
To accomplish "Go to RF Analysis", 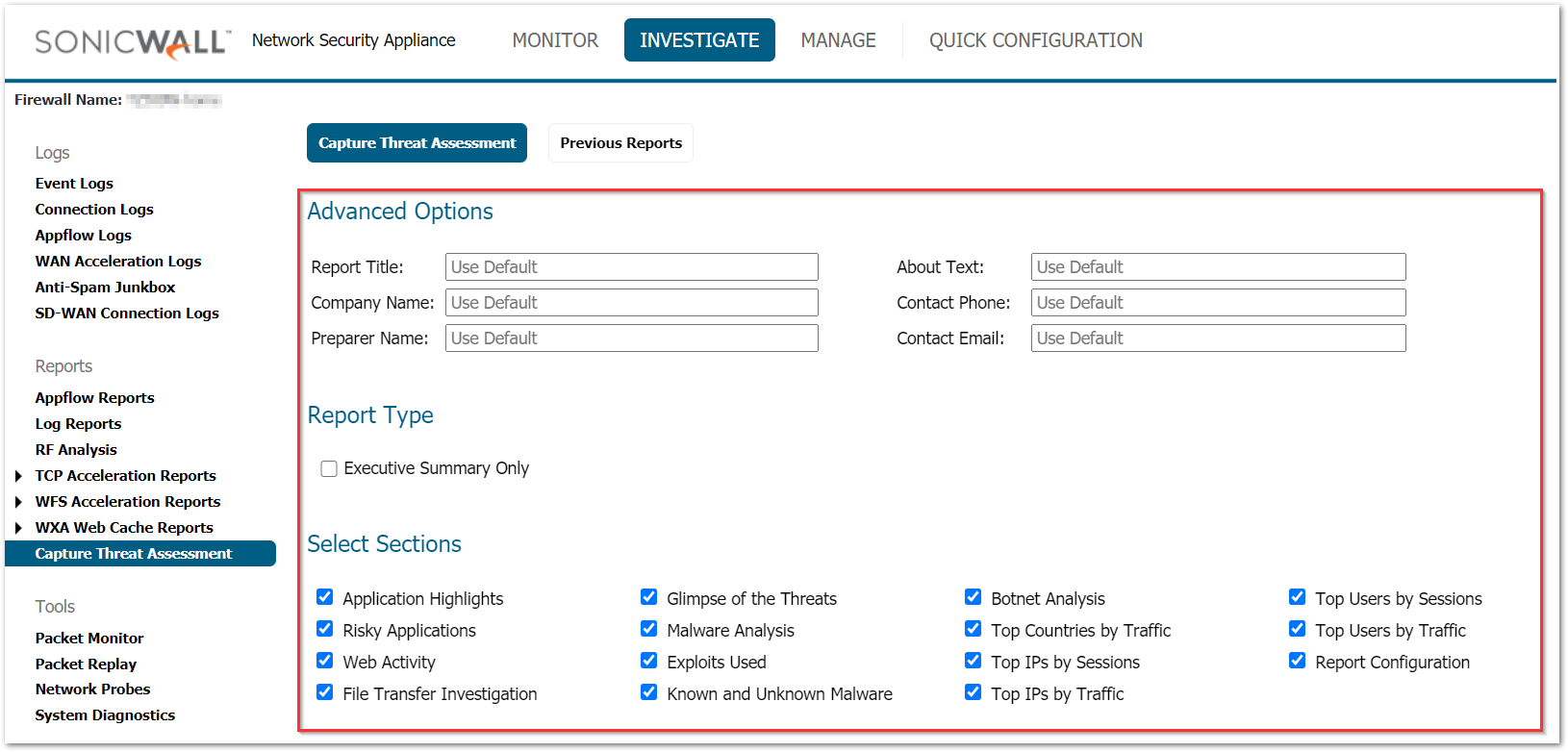I will [x=76, y=449].
